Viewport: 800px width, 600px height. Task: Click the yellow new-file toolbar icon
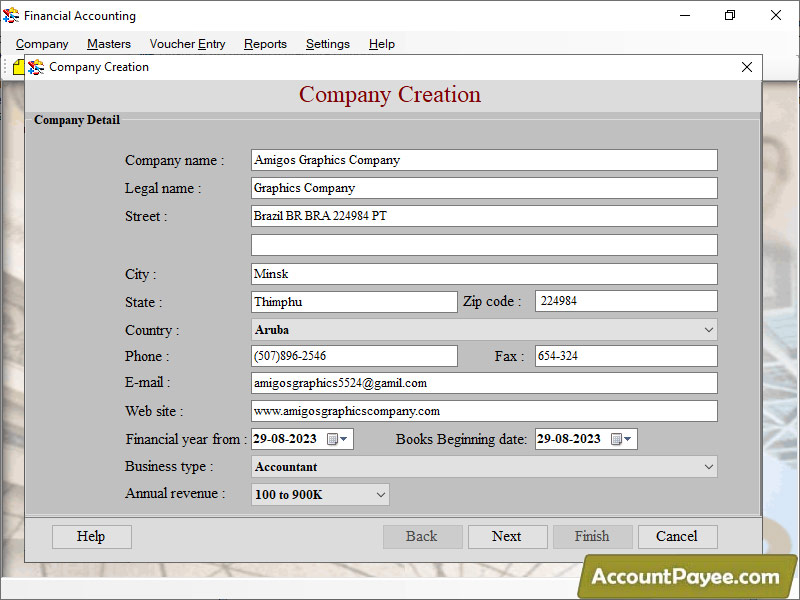click(x=18, y=66)
